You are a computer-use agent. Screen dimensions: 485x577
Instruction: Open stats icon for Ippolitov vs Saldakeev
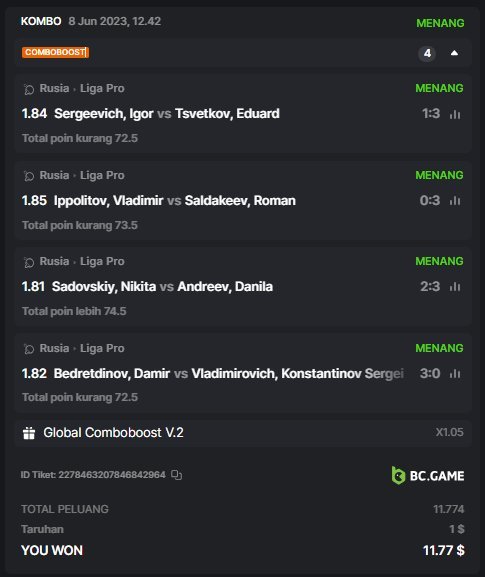coord(455,201)
